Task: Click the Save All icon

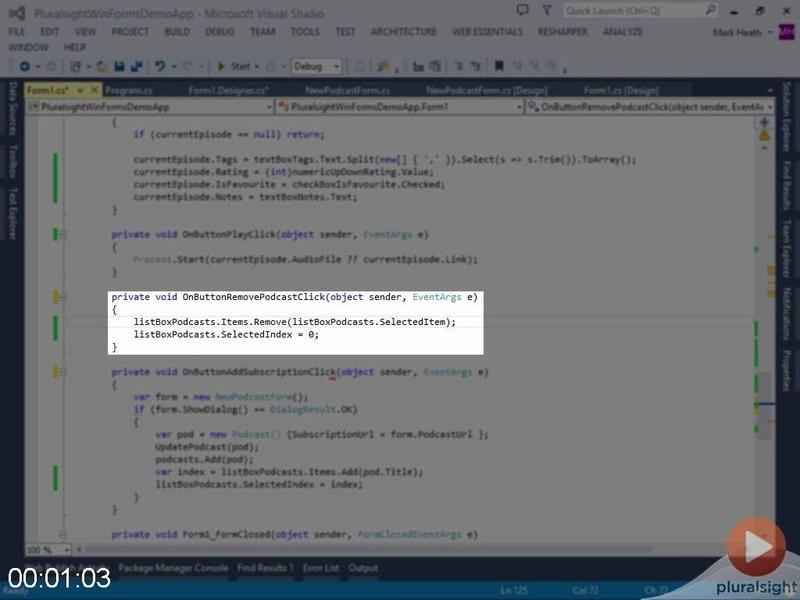Action: click(x=136, y=66)
